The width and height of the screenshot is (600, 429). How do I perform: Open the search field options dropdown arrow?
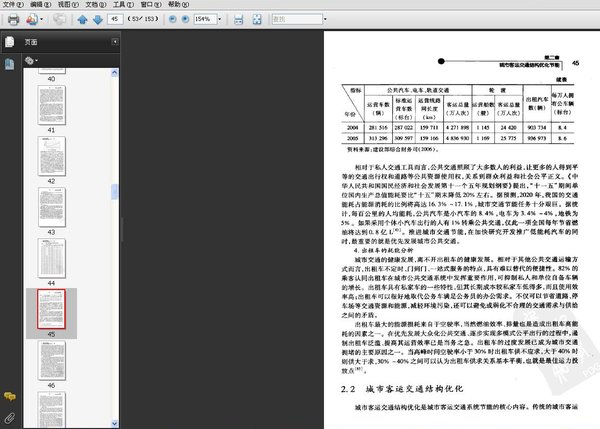coord(325,19)
